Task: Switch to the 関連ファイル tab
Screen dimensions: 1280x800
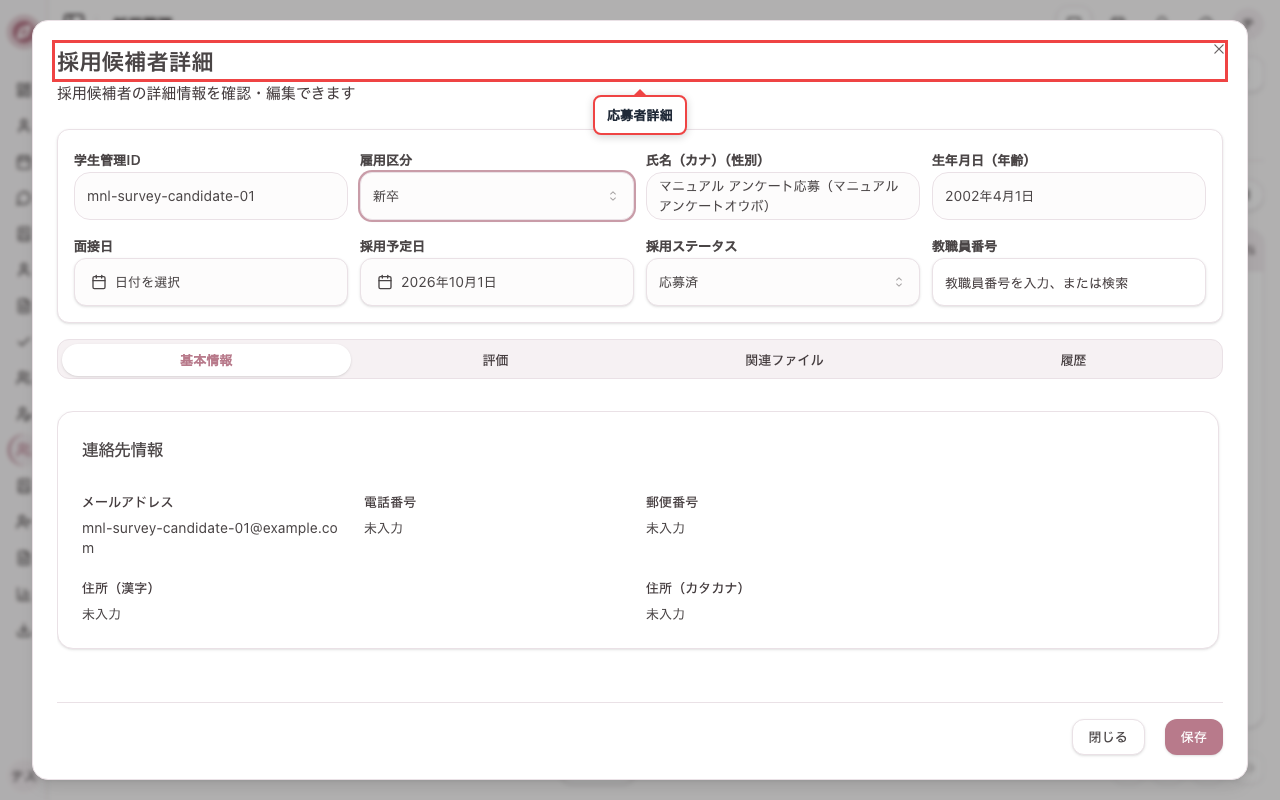Action: click(x=784, y=360)
